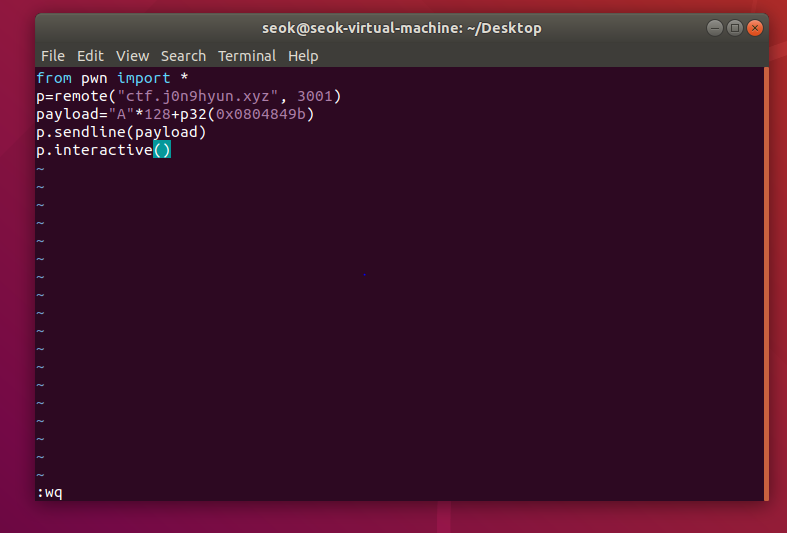Image resolution: width=787 pixels, height=533 pixels.
Task: Minimize the terminal window
Action: click(715, 28)
